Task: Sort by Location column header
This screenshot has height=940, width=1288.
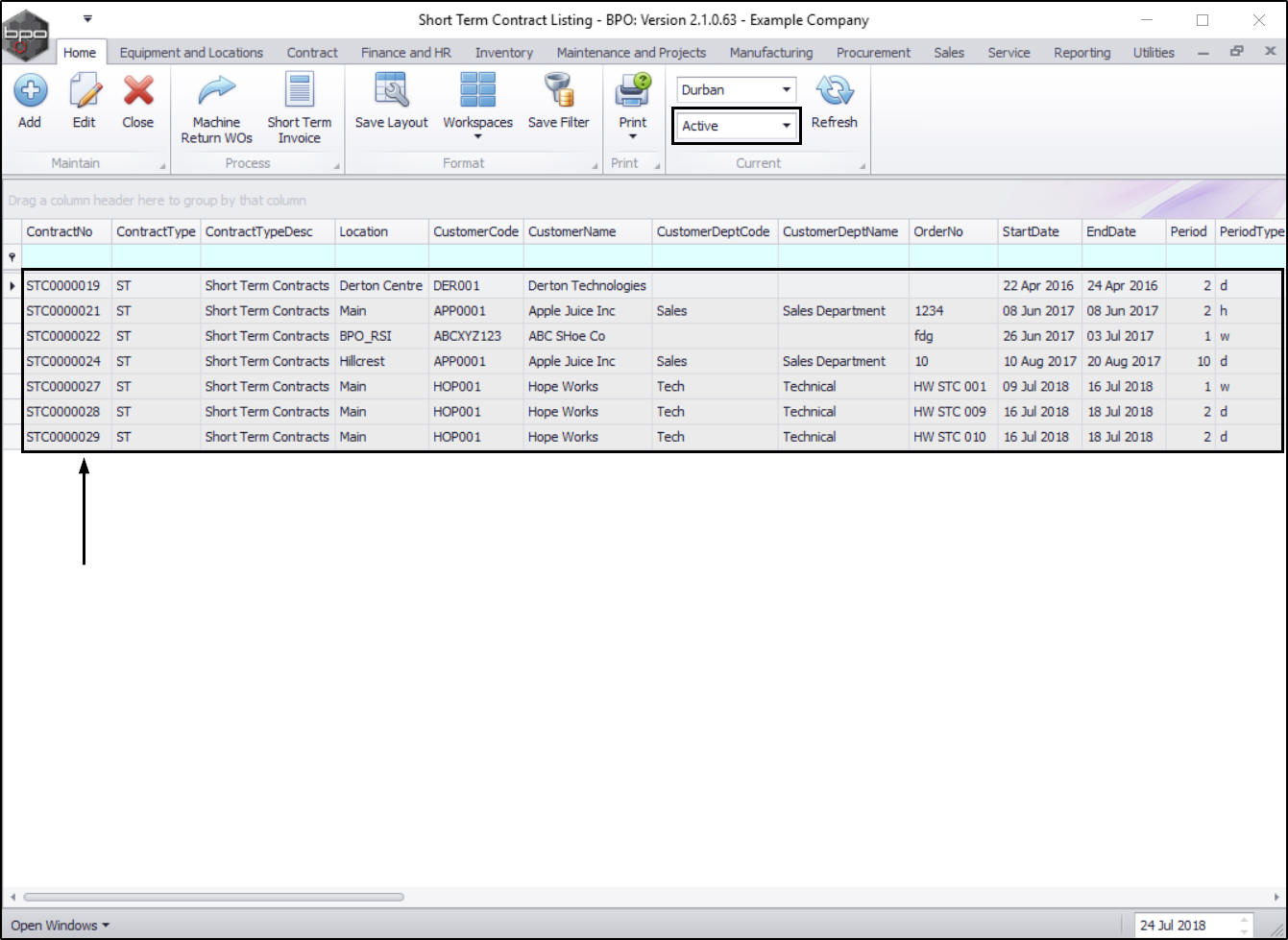Action: [x=382, y=231]
